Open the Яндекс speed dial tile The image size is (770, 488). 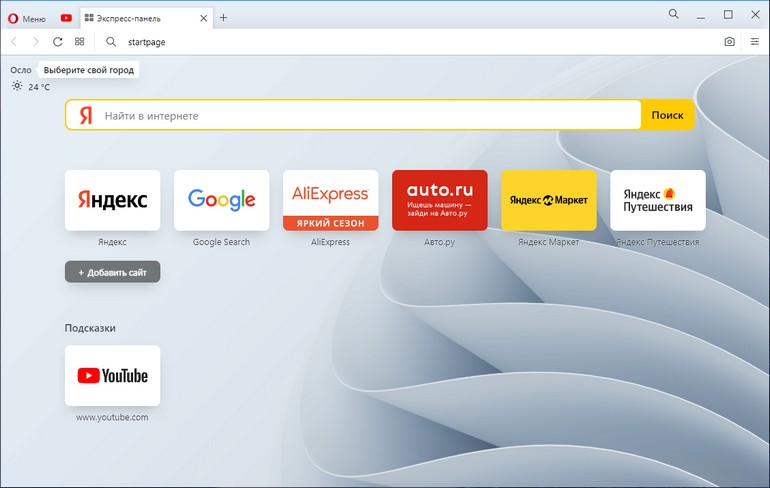coord(112,200)
